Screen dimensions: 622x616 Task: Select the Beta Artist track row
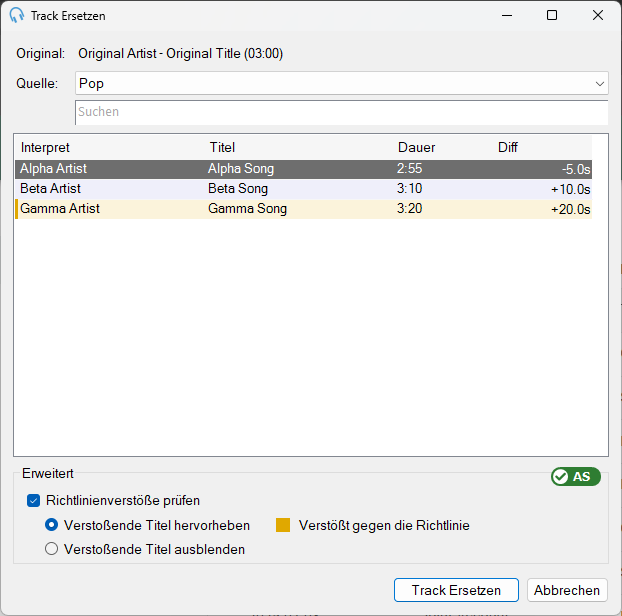click(303, 189)
